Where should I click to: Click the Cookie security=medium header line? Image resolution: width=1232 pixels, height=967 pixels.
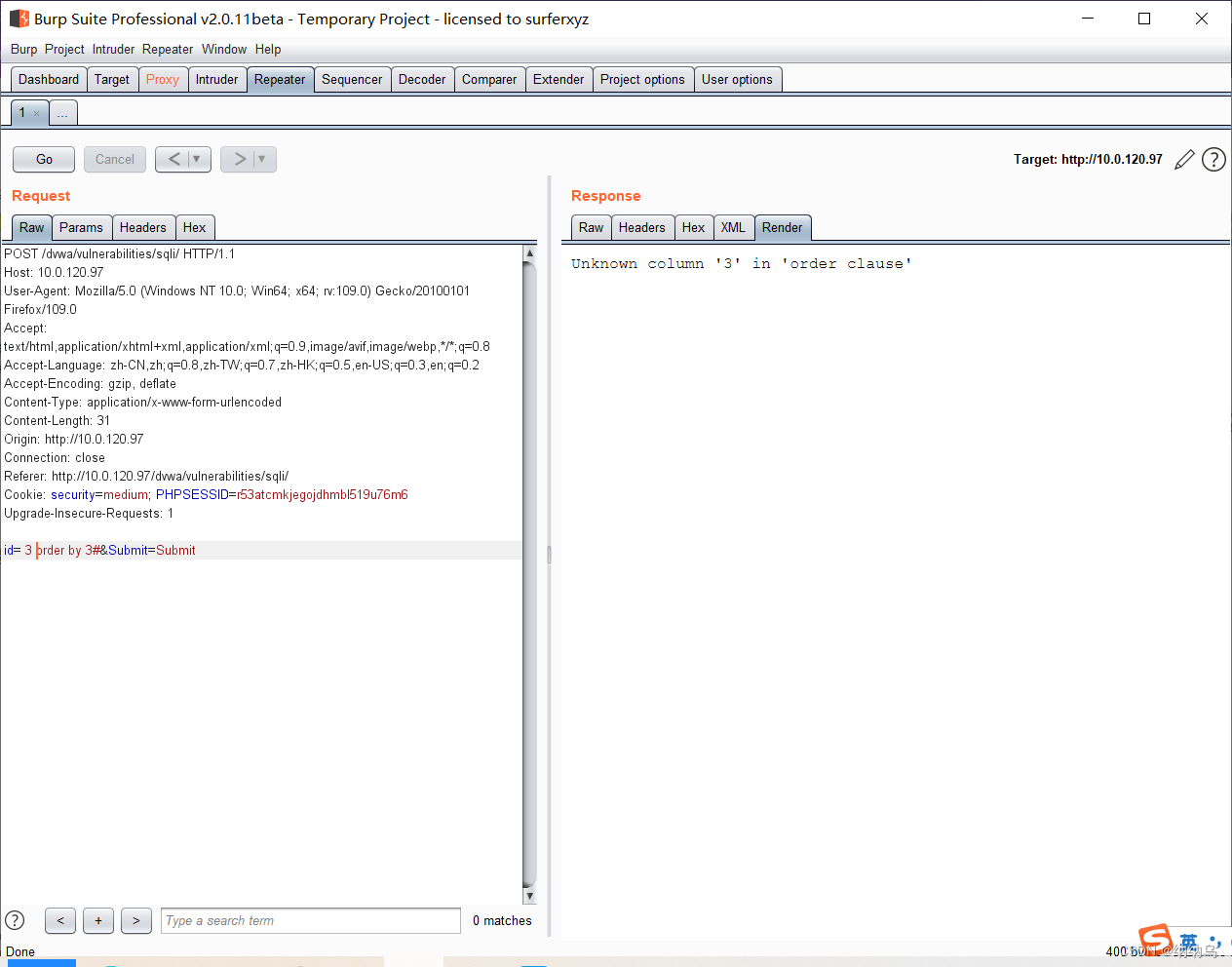[x=206, y=495]
